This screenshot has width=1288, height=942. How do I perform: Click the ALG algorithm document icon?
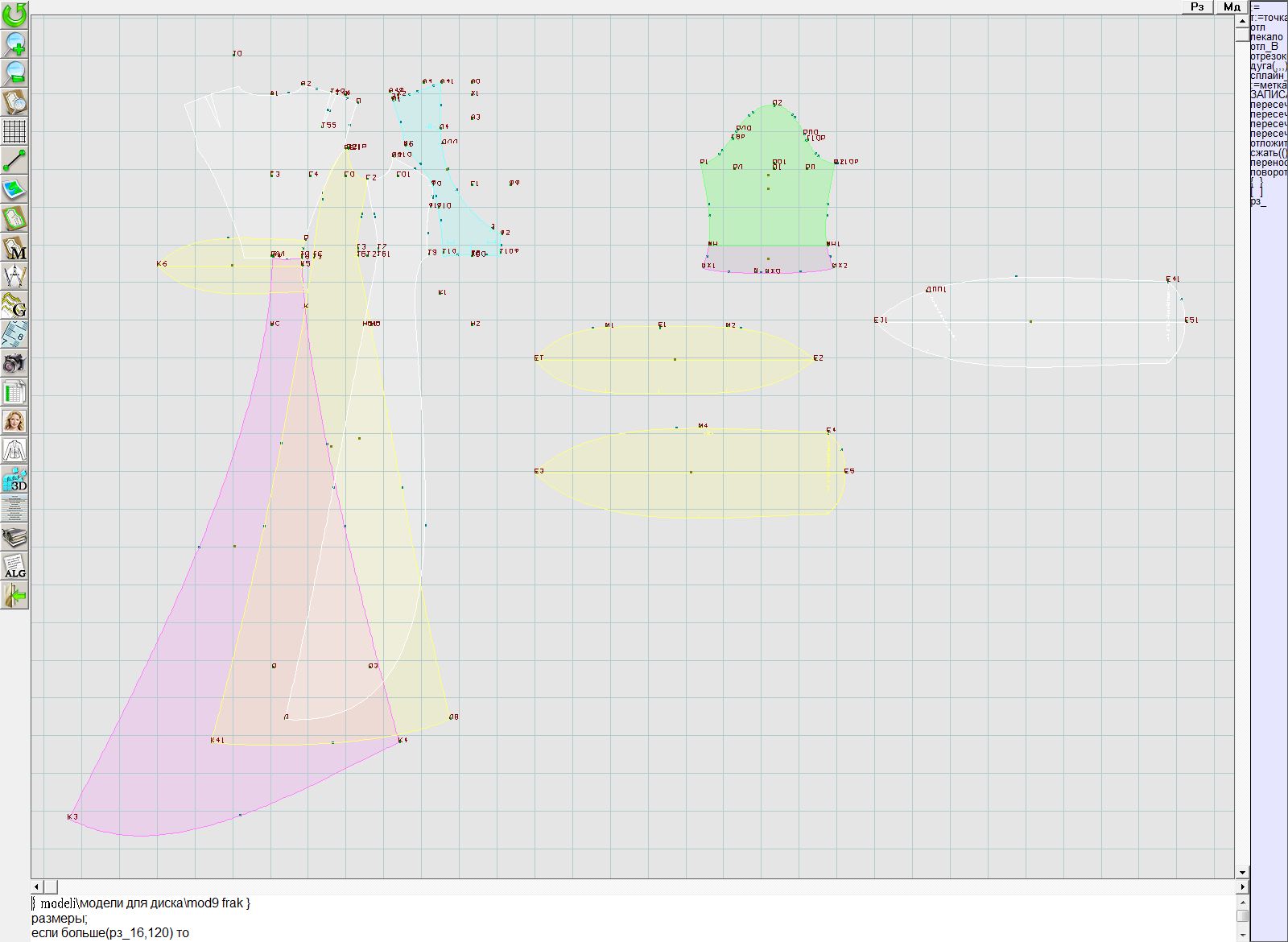(x=14, y=566)
